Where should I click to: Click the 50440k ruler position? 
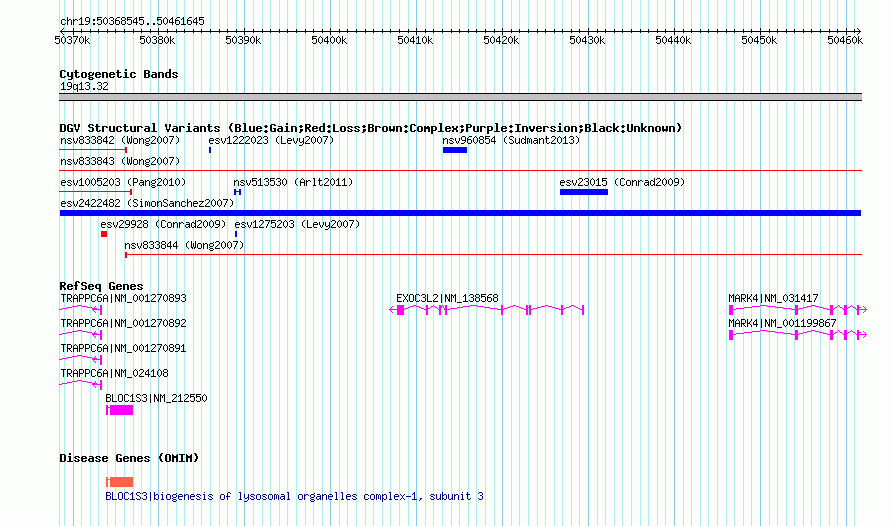tap(673, 40)
